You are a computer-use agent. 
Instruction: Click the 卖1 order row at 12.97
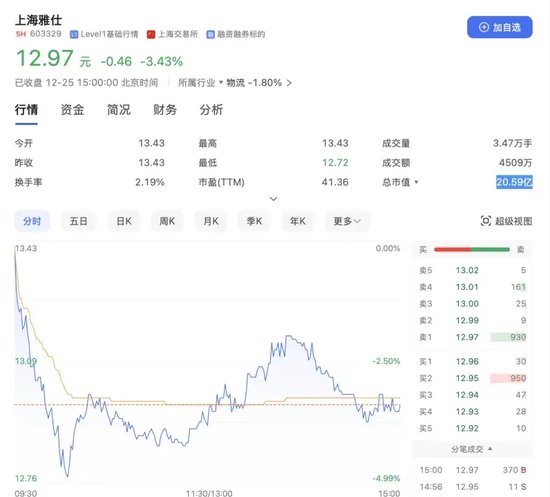coord(472,337)
